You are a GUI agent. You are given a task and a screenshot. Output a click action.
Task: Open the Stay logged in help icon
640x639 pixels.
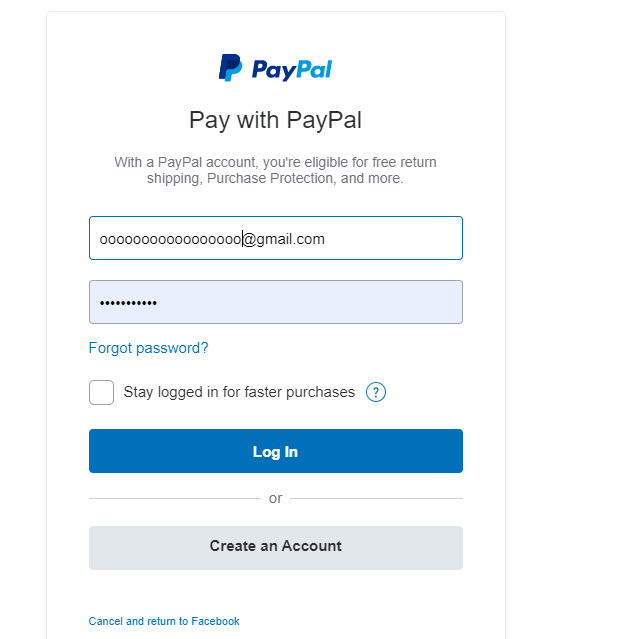click(x=376, y=392)
